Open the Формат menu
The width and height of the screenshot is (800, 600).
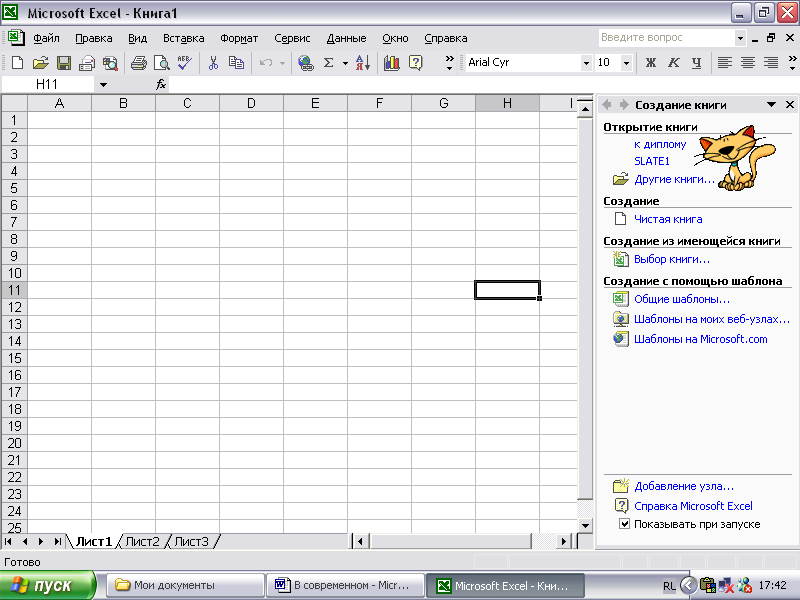pyautogui.click(x=239, y=38)
